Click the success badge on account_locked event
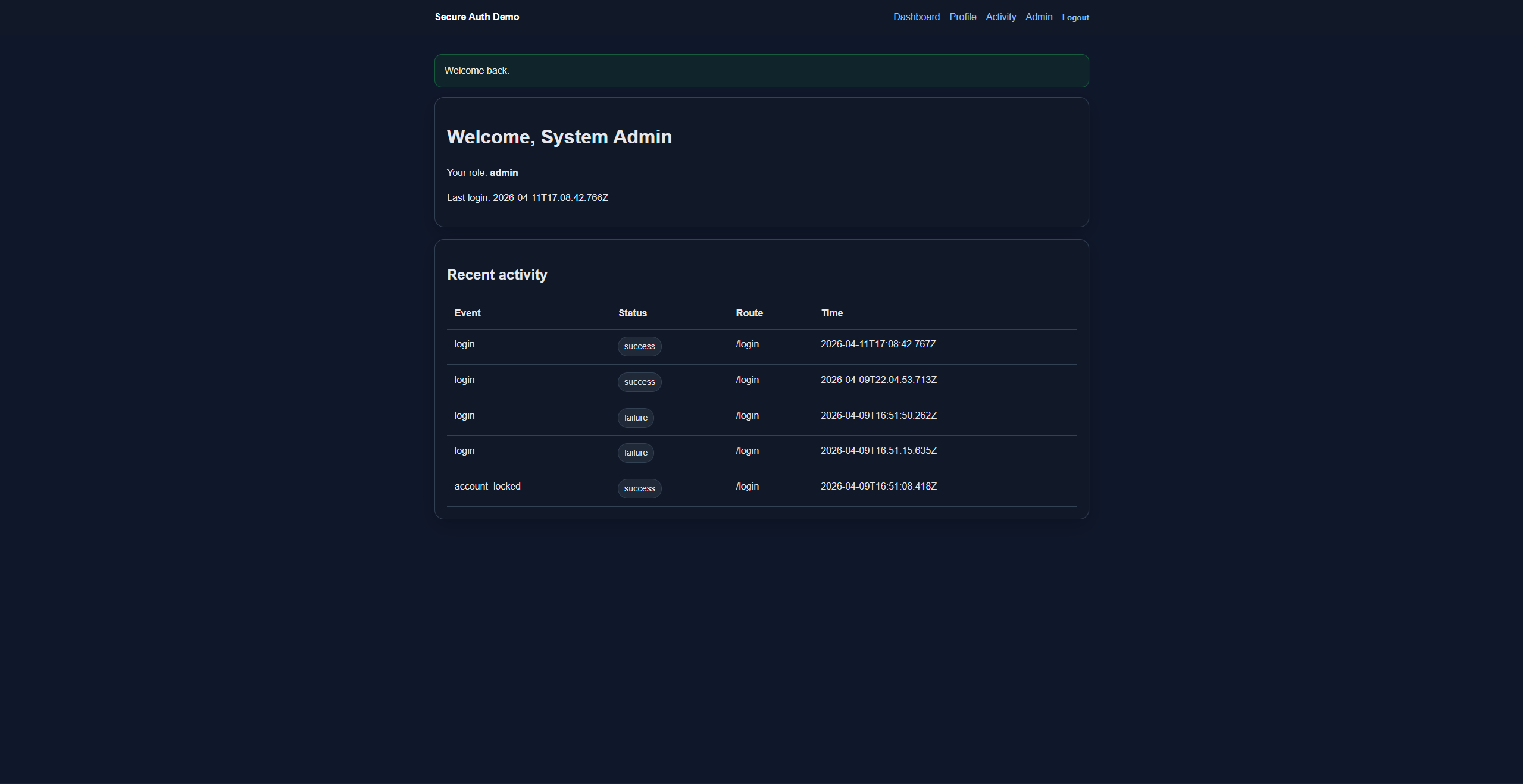The width and height of the screenshot is (1523, 784). [x=639, y=488]
